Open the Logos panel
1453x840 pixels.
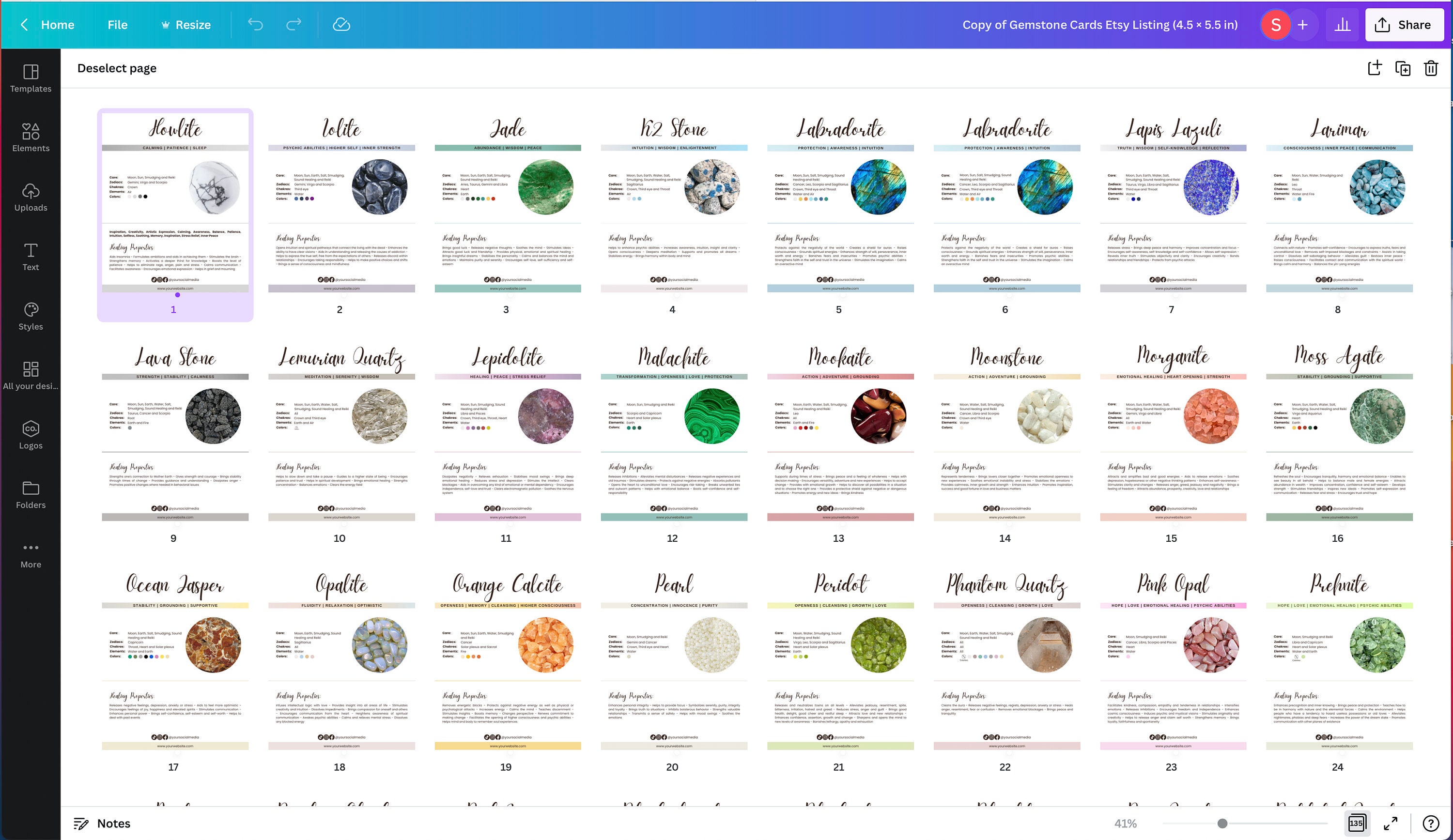pos(31,435)
